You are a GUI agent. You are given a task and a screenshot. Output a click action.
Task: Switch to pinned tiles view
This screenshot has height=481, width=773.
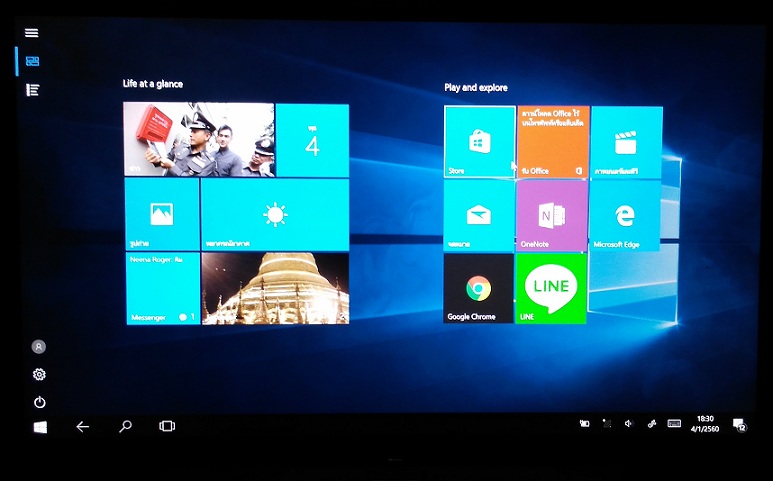[x=33, y=61]
